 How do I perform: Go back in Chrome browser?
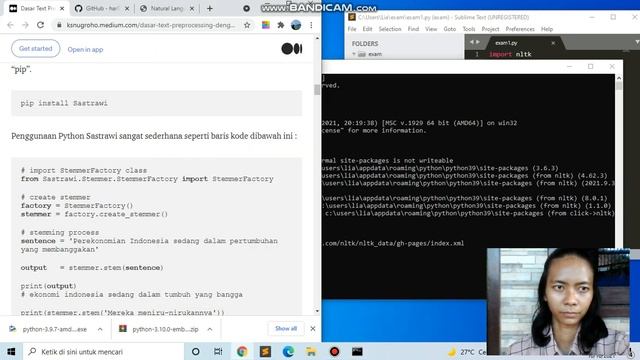[x=11, y=25]
